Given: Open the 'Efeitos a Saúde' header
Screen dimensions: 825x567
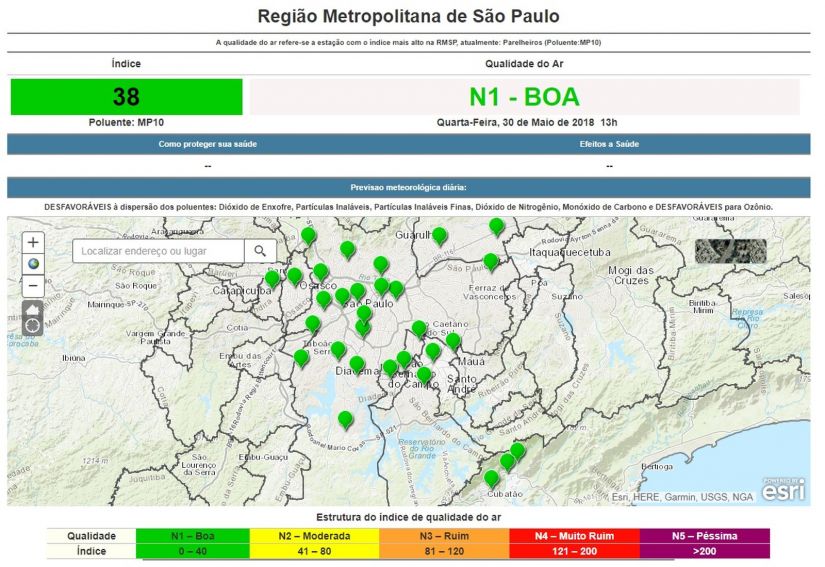Looking at the screenshot, I should tap(609, 144).
